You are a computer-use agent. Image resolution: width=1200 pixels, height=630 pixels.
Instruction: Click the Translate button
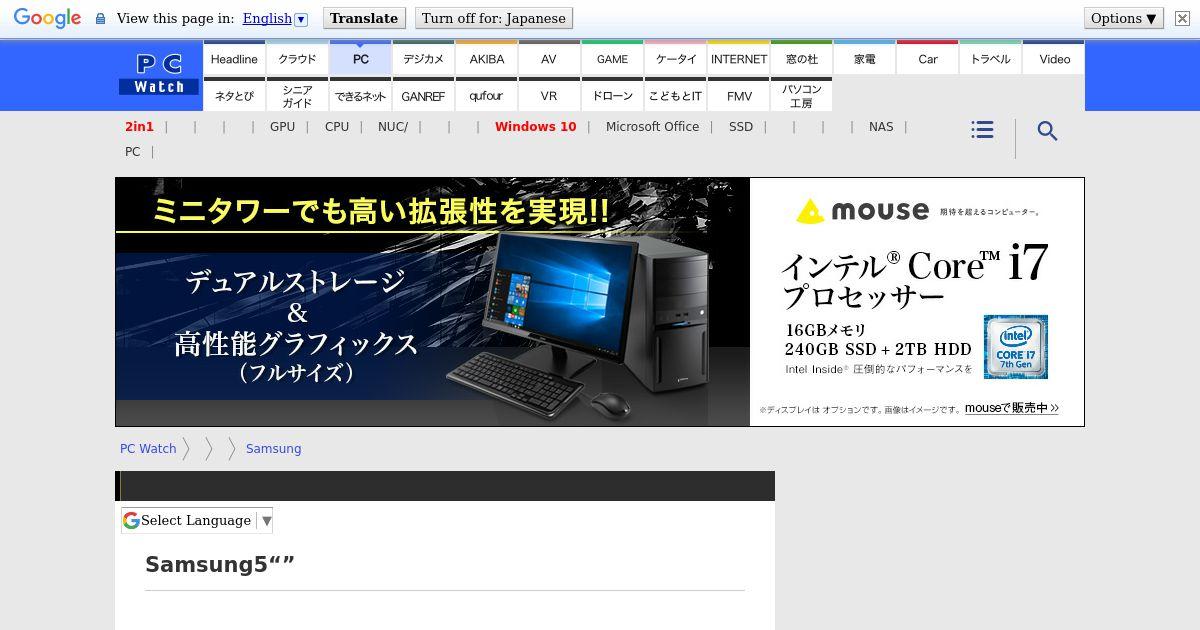(x=364, y=18)
